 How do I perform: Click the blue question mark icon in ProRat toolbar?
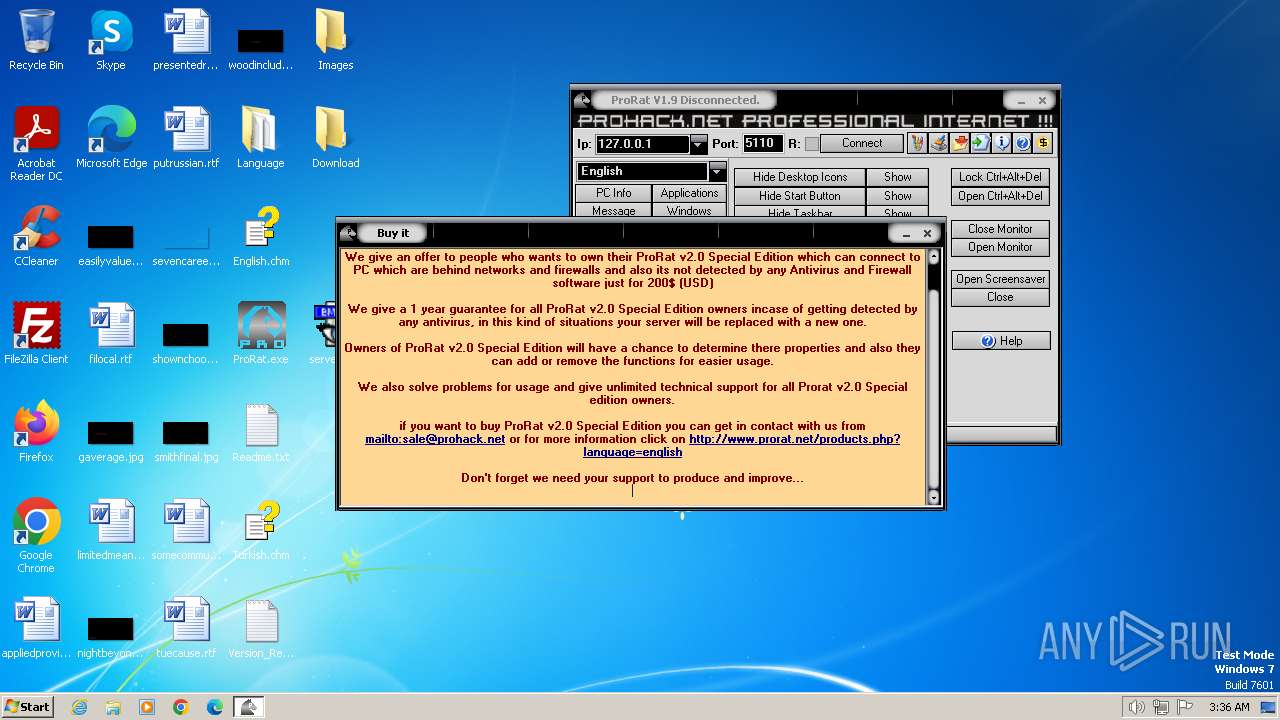(x=1022, y=144)
